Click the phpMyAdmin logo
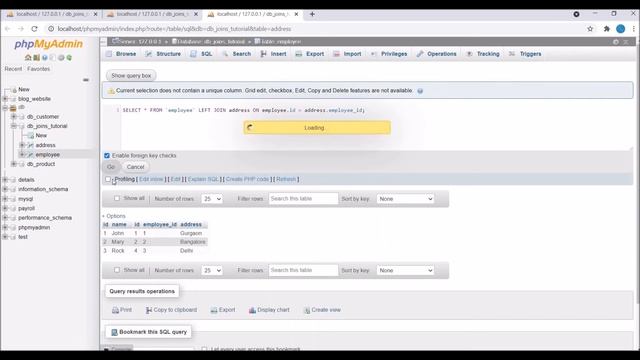Screen dimensions: 640x360 49,44
